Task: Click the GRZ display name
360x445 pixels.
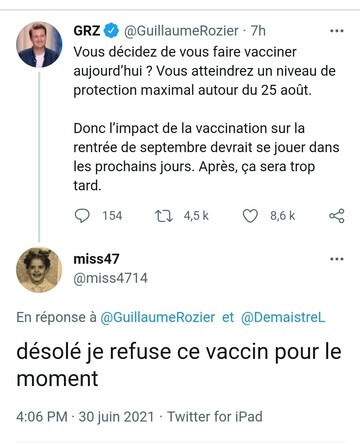Action: [x=87, y=31]
